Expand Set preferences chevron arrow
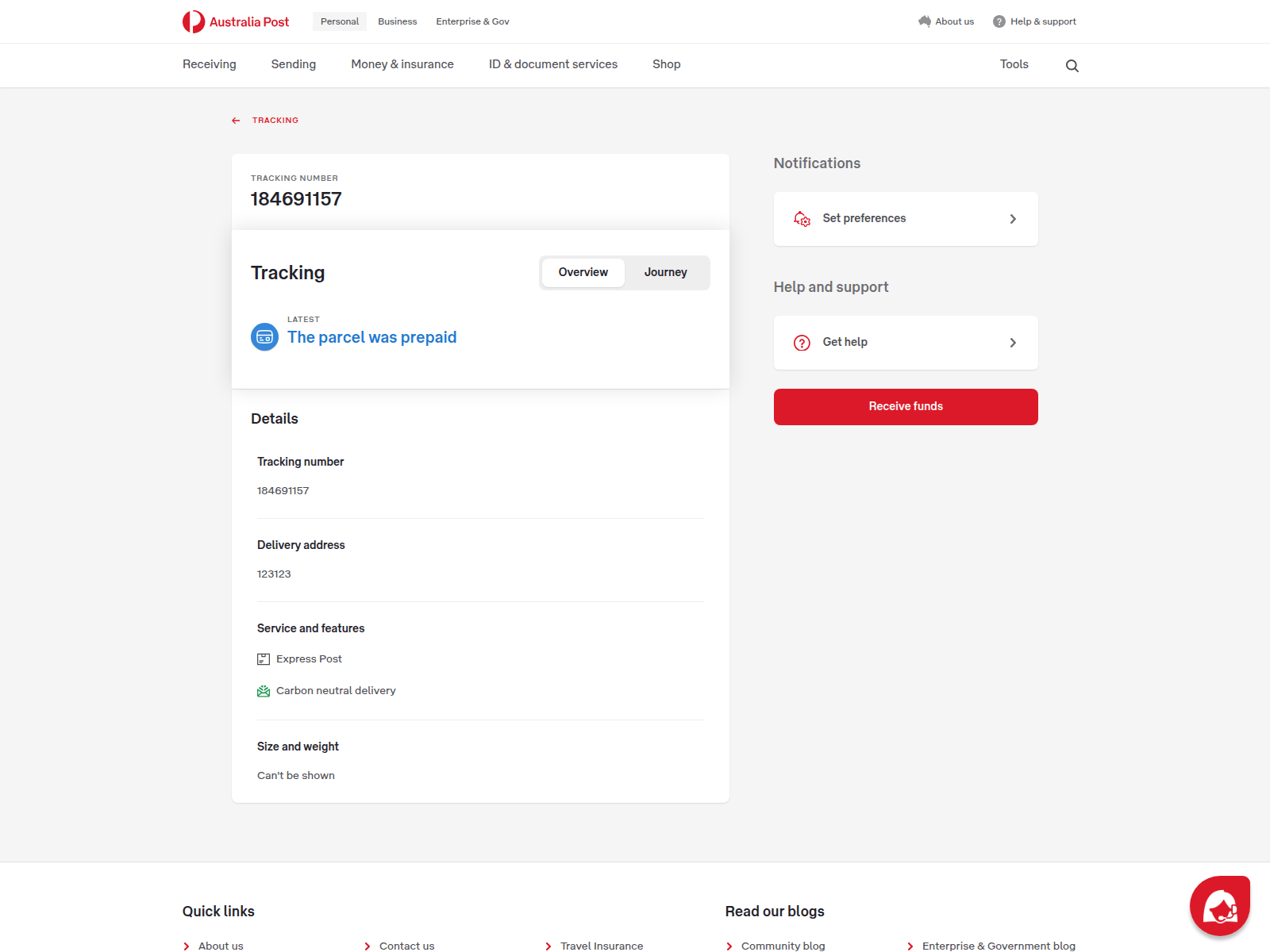 coord(1013,219)
